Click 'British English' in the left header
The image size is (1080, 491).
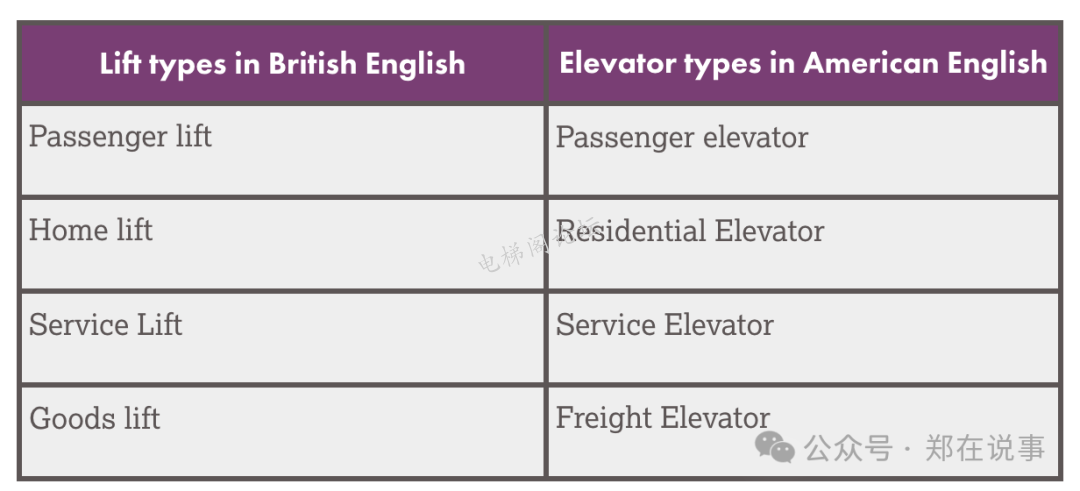[367, 64]
